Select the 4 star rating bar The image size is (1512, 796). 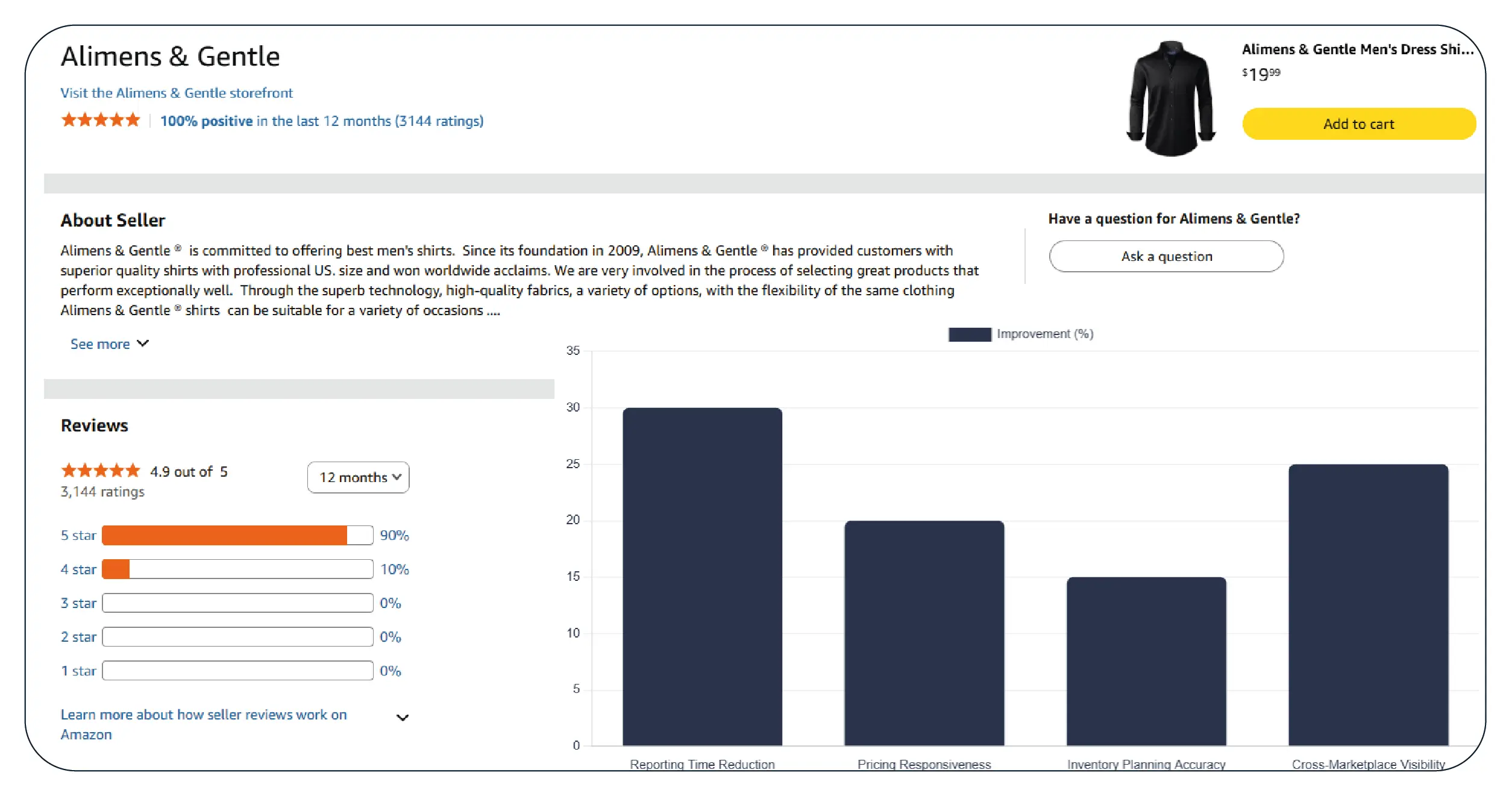(237, 569)
